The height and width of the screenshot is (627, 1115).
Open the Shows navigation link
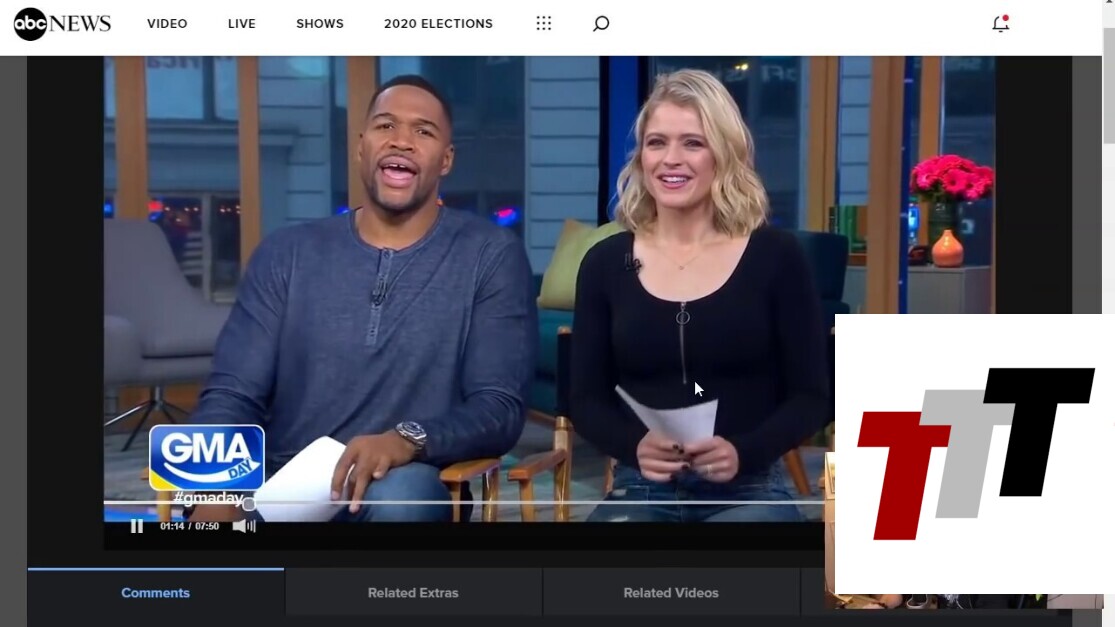pyautogui.click(x=320, y=24)
